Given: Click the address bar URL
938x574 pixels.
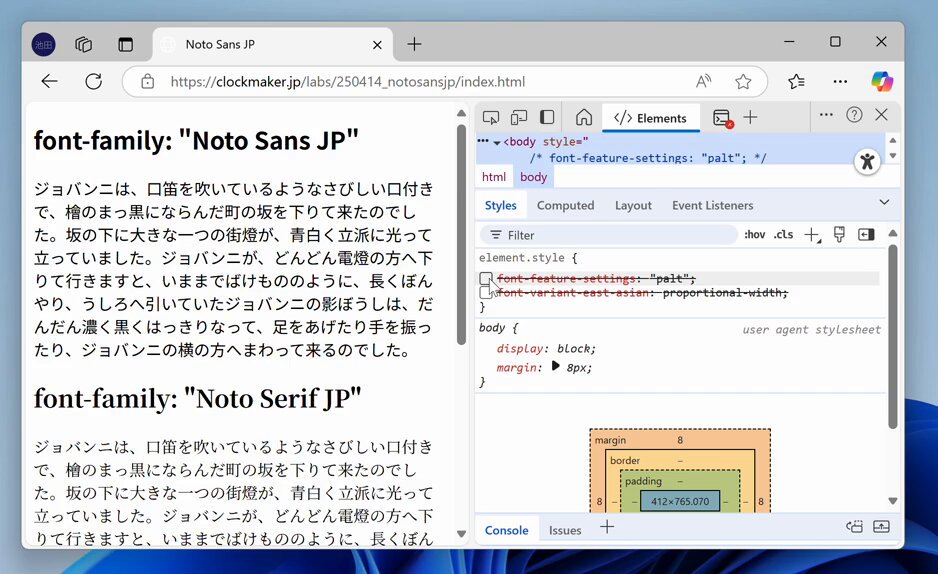Looking at the screenshot, I should (x=348, y=82).
